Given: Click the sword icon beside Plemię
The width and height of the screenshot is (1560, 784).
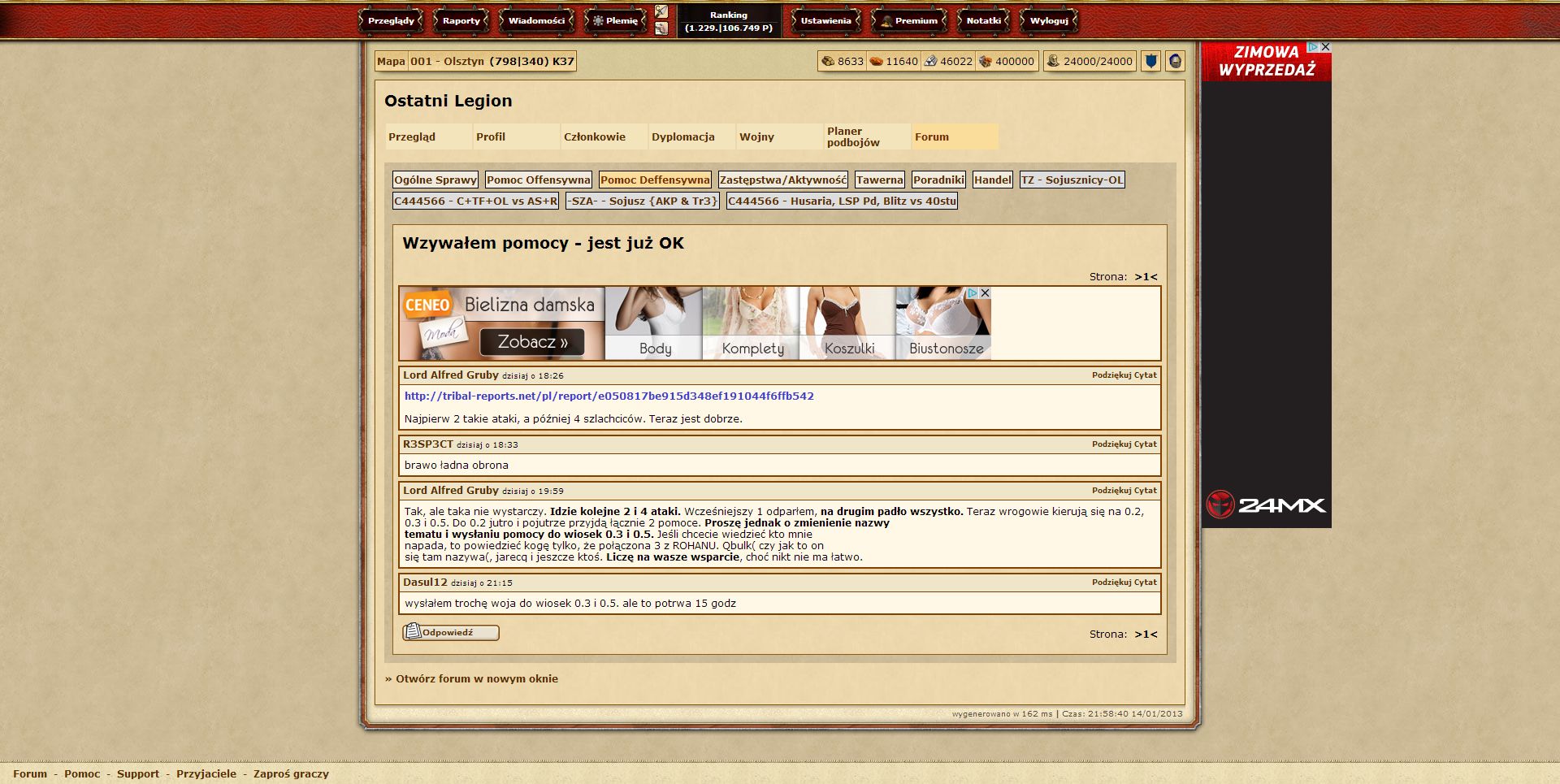Looking at the screenshot, I should click(661, 12).
